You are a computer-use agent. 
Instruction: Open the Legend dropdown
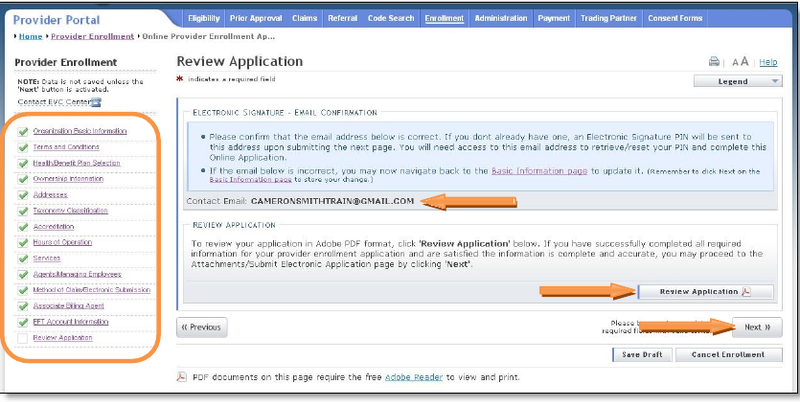pos(738,81)
